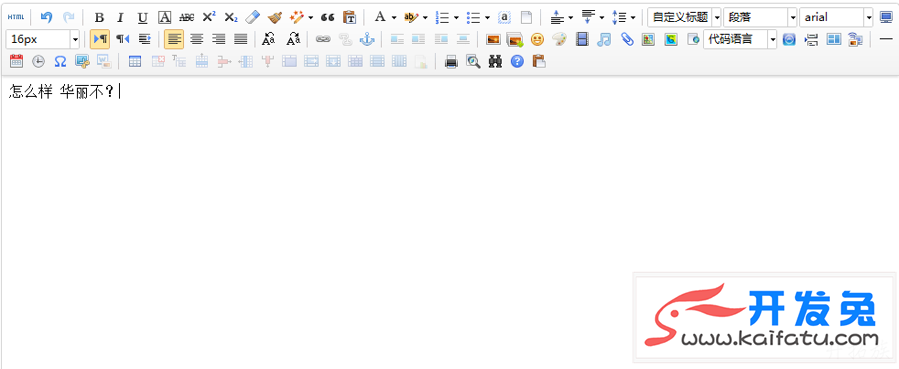Image resolution: width=899 pixels, height=369 pixels.
Task: Toggle italic formatting
Action: [120, 17]
